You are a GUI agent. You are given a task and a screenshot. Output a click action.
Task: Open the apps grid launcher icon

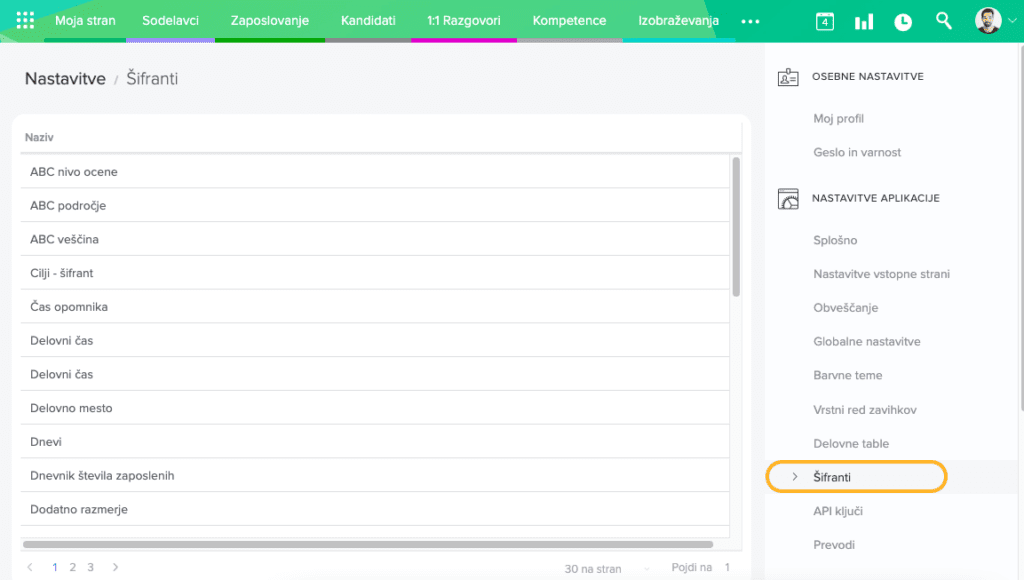click(25, 21)
